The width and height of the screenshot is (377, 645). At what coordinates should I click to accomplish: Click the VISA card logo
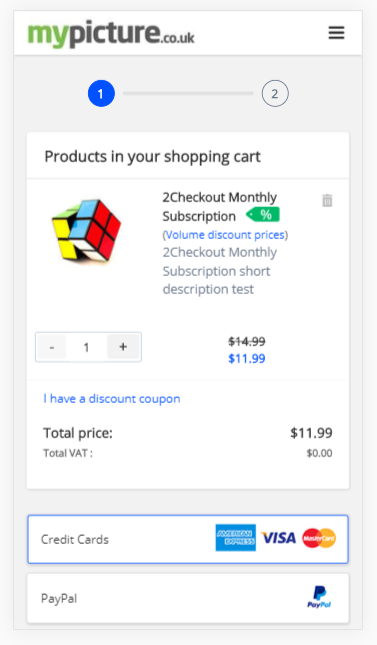tap(279, 538)
